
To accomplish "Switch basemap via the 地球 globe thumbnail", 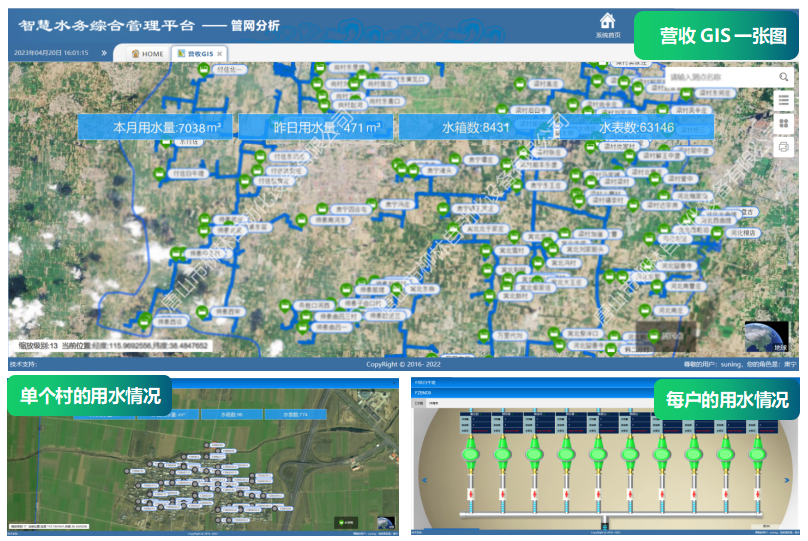I will (x=766, y=337).
